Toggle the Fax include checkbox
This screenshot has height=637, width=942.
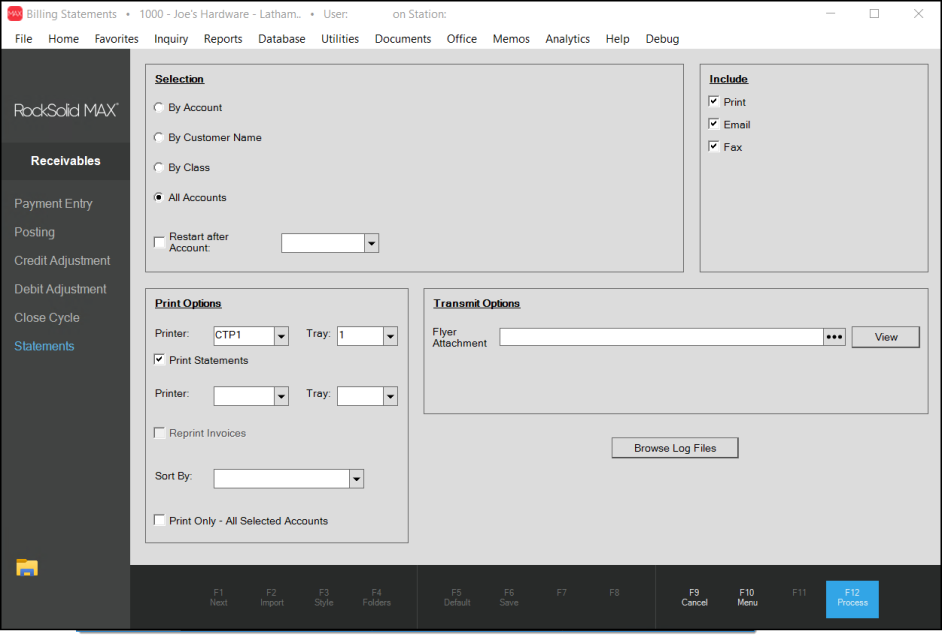point(714,147)
